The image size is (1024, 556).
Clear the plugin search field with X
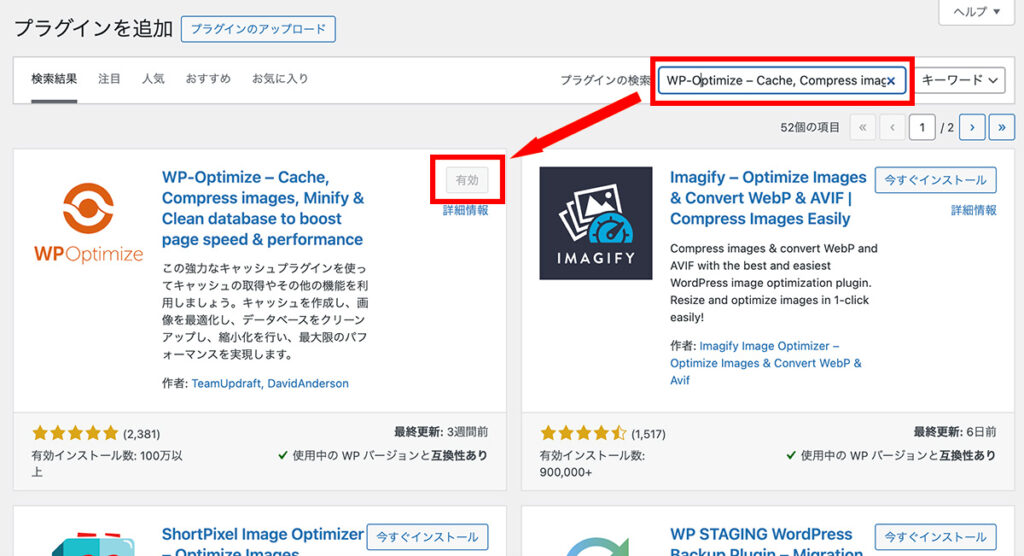click(891, 81)
